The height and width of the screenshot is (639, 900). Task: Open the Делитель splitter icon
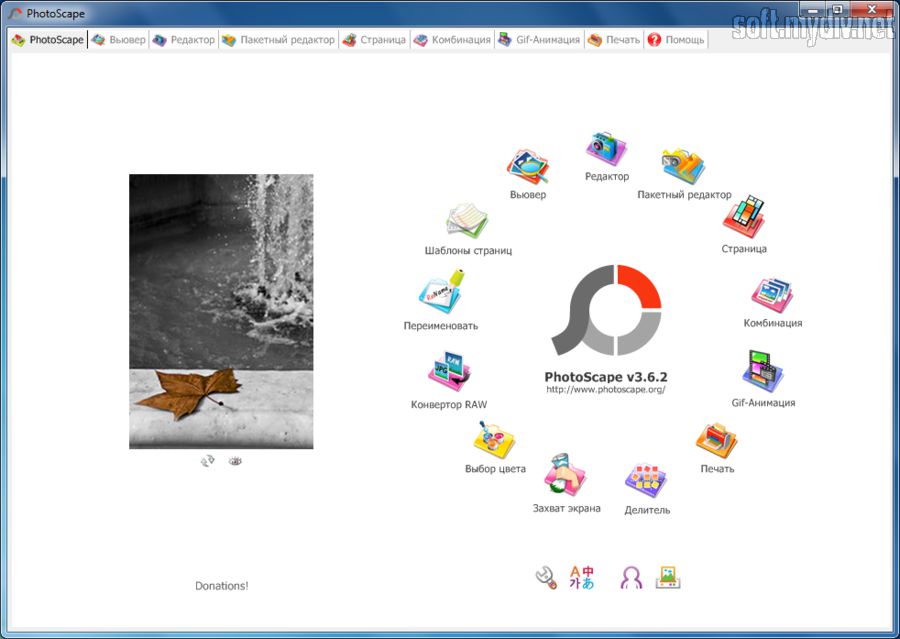pyautogui.click(x=646, y=480)
